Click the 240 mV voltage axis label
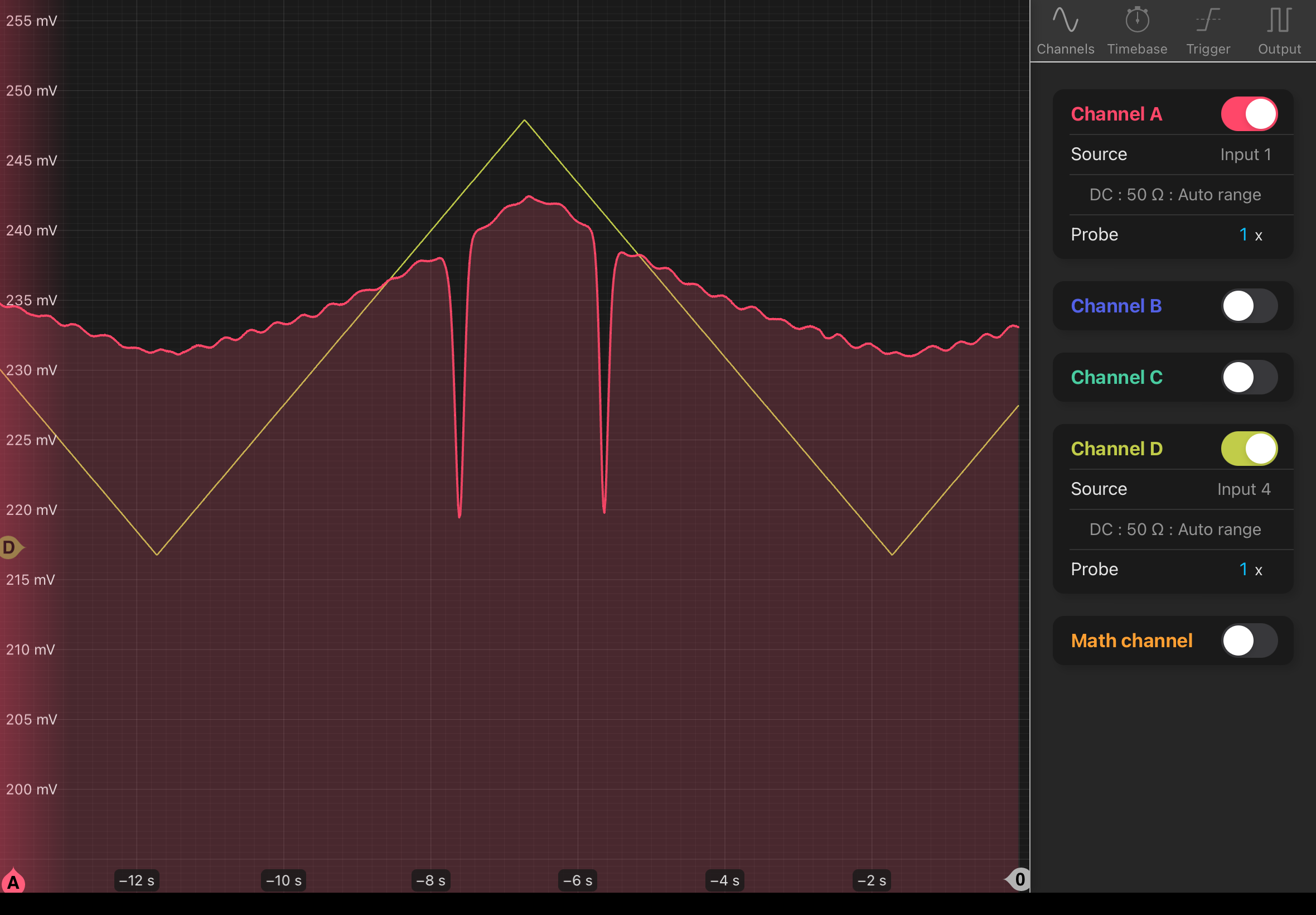 [x=32, y=231]
